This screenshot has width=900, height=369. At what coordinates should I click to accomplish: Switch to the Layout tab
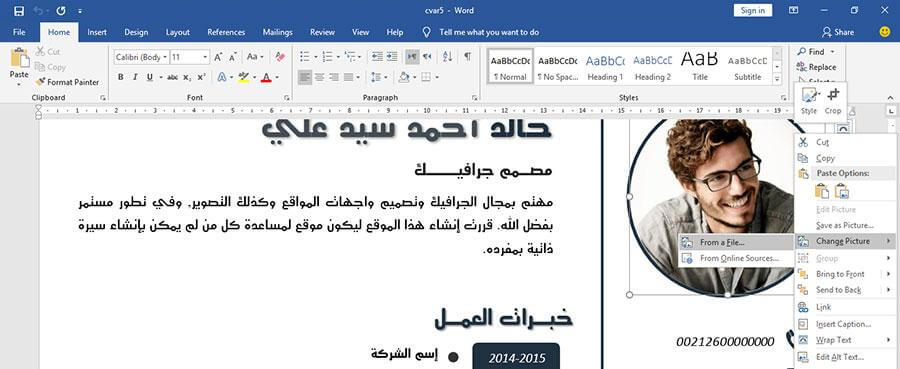(177, 32)
